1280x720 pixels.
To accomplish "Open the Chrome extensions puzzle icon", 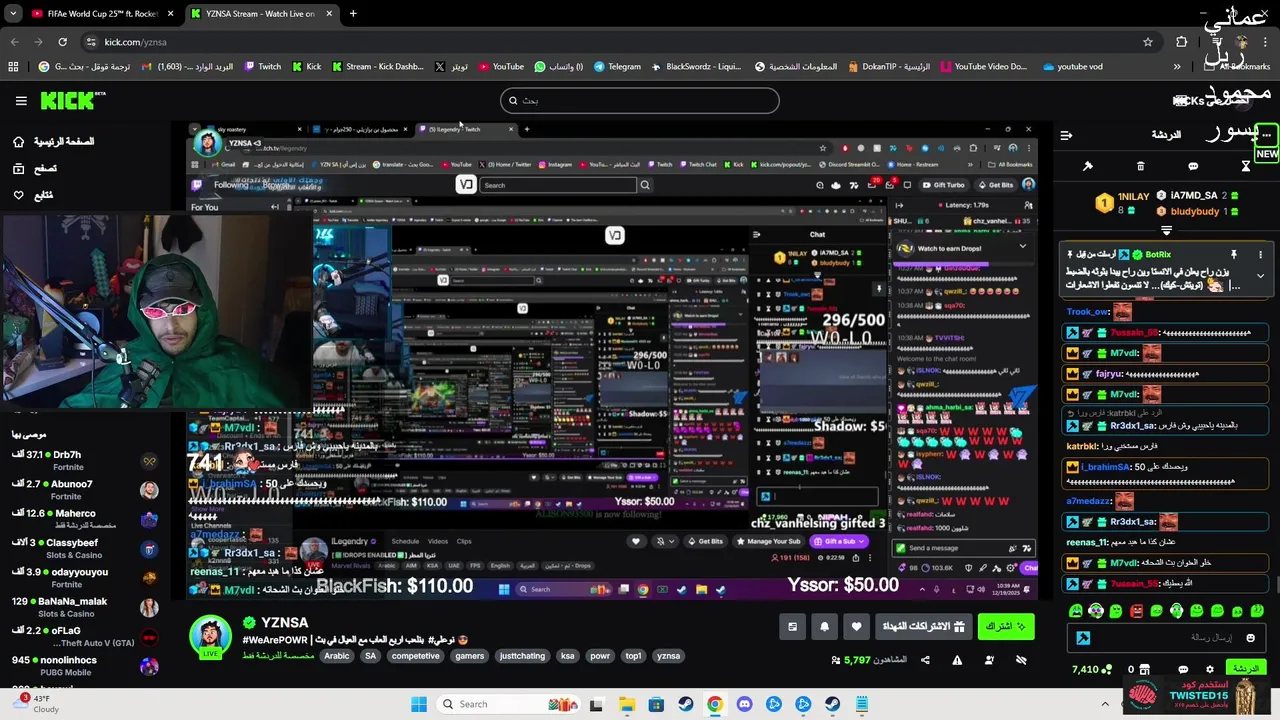I will 1182,42.
